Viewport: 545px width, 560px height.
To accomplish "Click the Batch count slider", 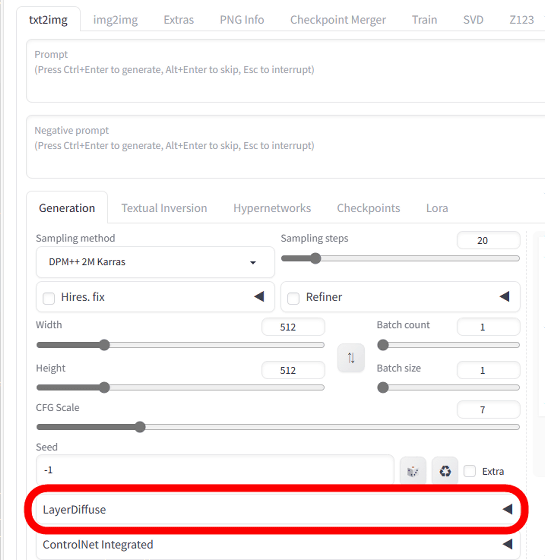I will pyautogui.click(x=449, y=345).
